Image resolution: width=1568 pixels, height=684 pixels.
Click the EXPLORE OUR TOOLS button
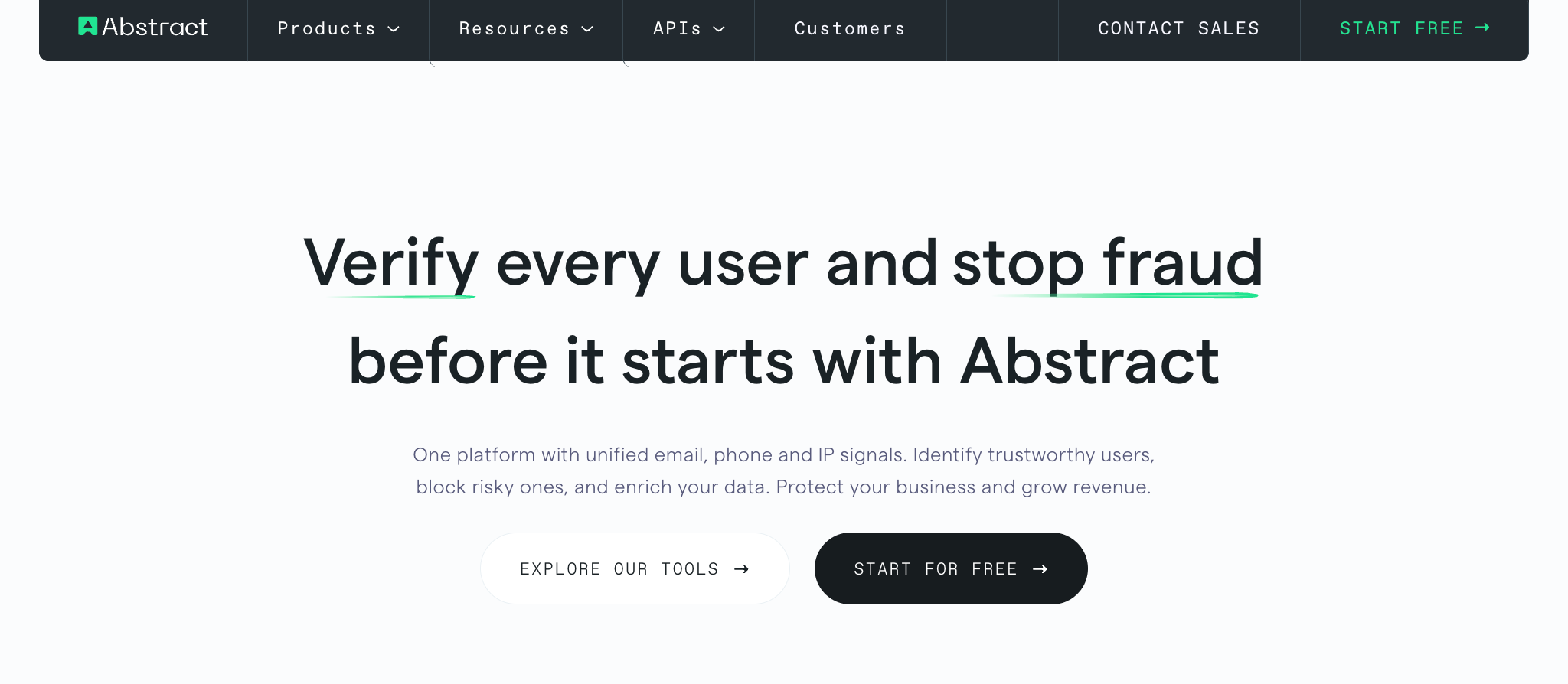pyautogui.click(x=635, y=568)
